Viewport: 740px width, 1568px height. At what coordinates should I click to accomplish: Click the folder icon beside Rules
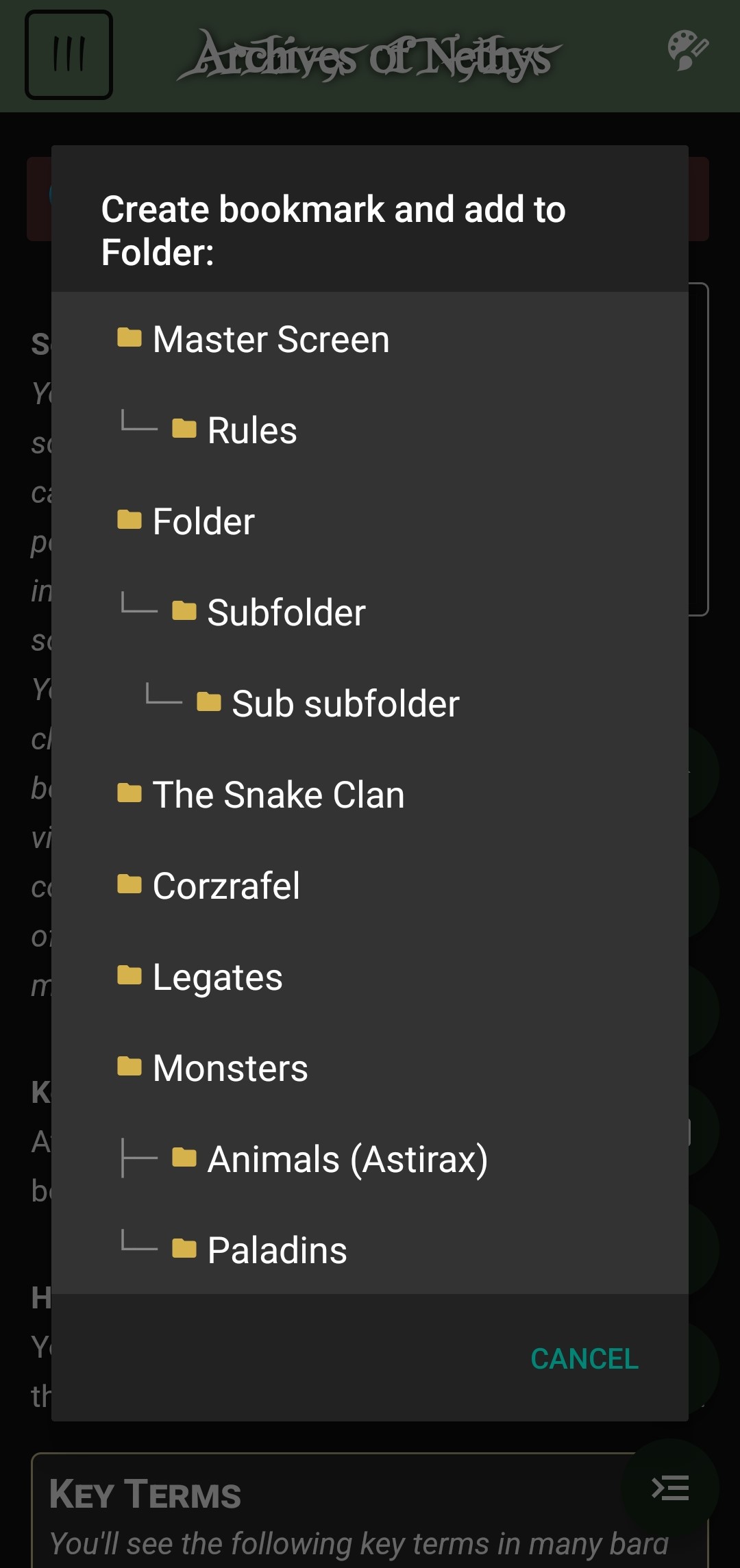(x=184, y=429)
